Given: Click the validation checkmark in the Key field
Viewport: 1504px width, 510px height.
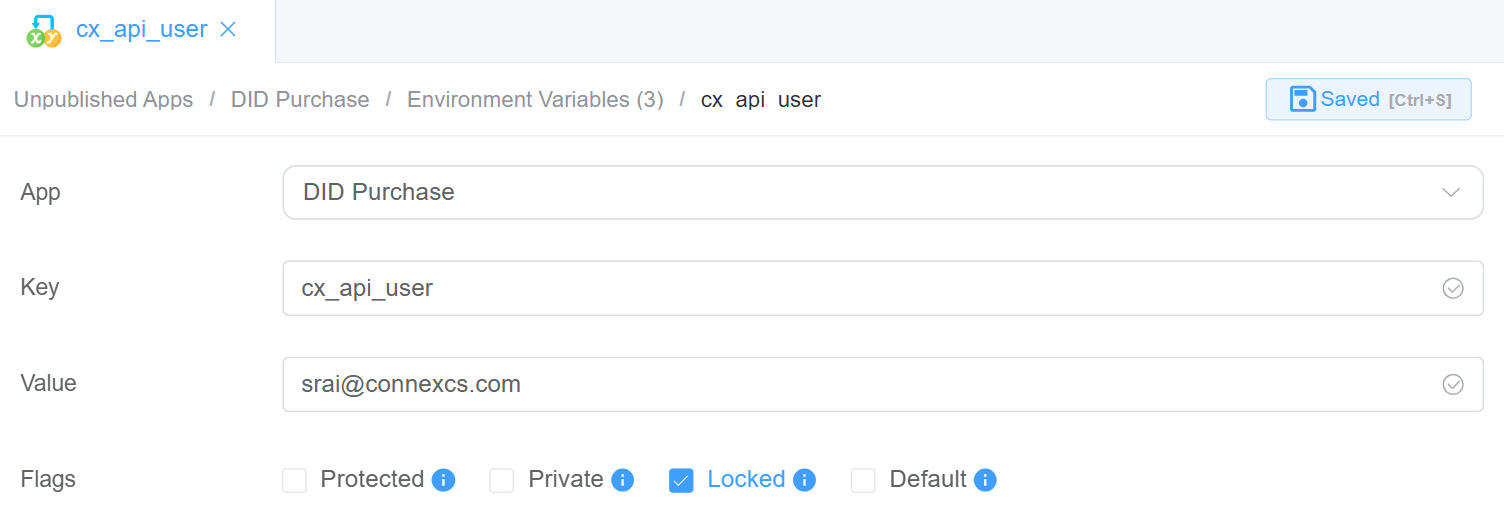Looking at the screenshot, I should (1453, 289).
